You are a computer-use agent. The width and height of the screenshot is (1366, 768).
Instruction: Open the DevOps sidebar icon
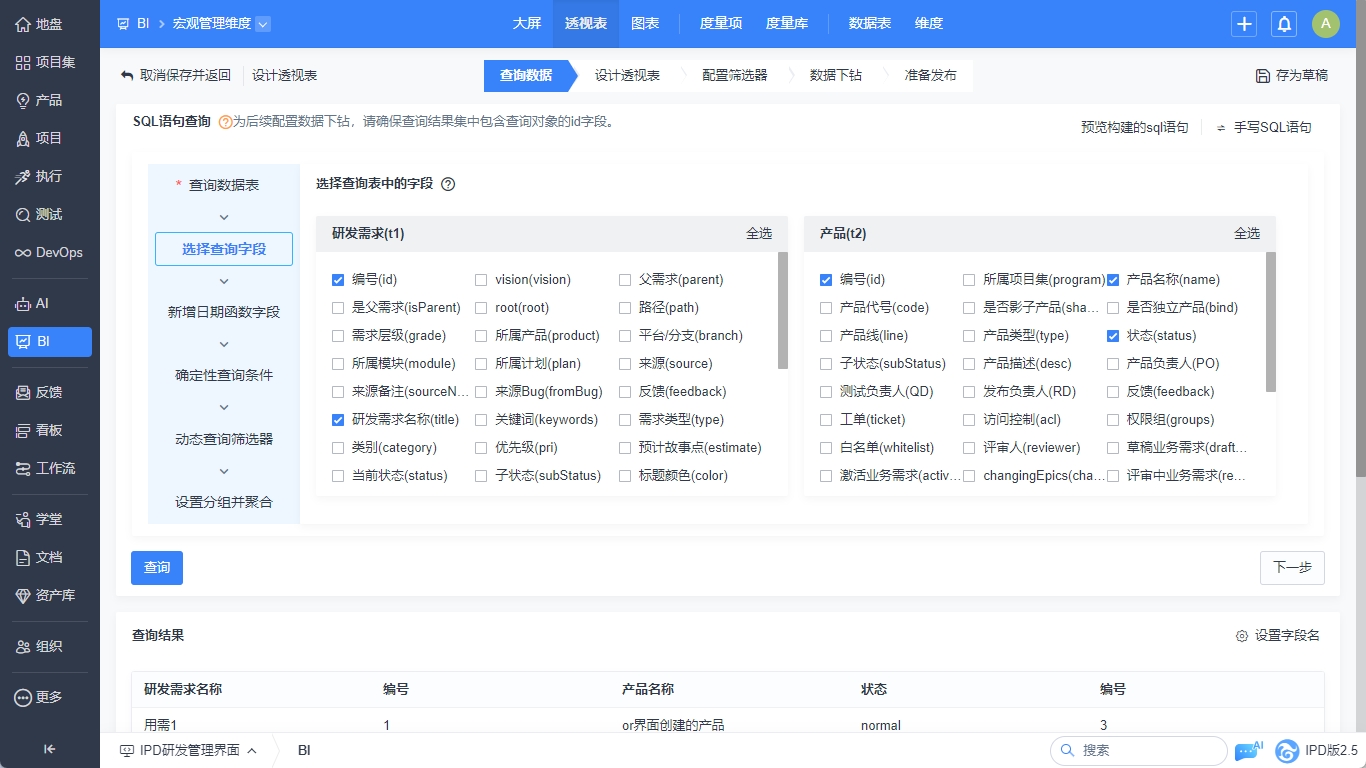(23, 253)
